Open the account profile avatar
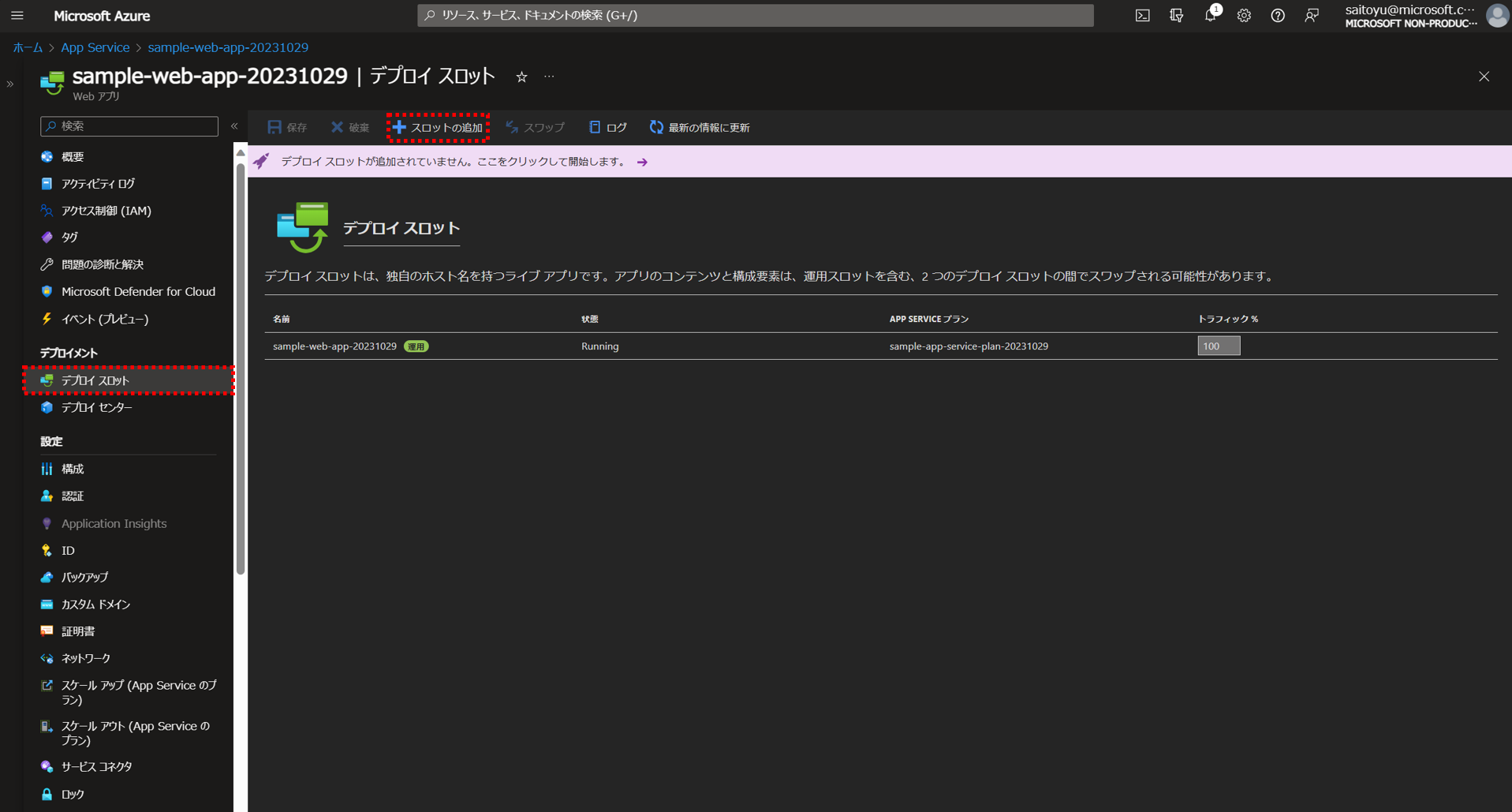 pyautogui.click(x=1497, y=16)
